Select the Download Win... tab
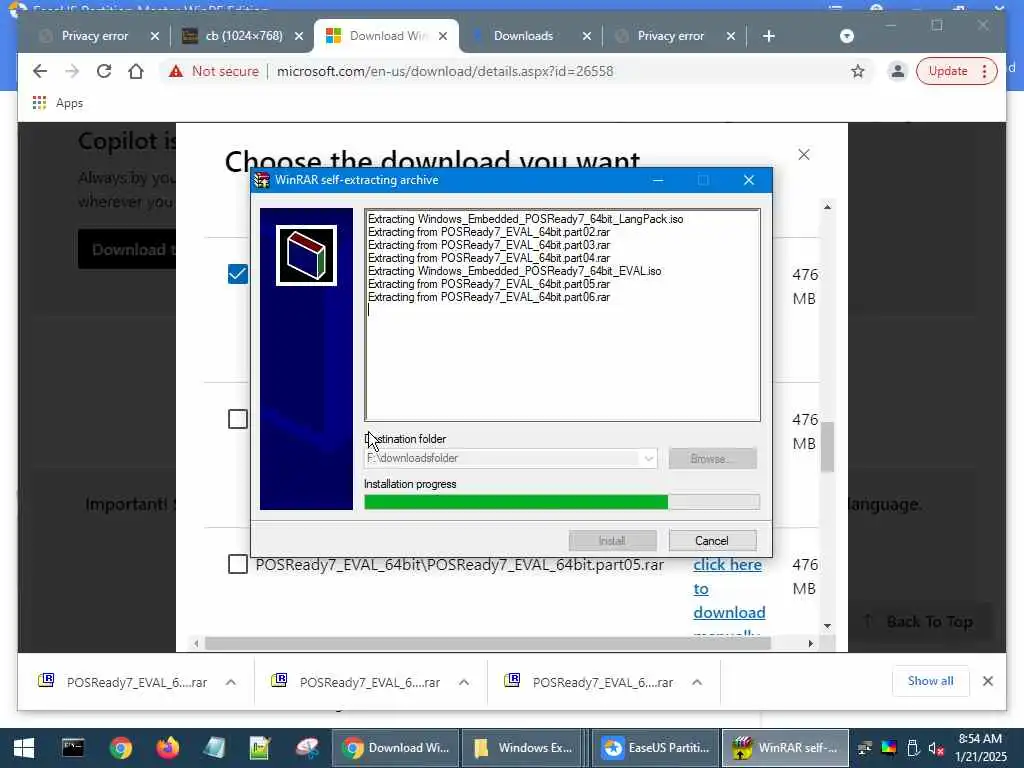Image resolution: width=1024 pixels, height=768 pixels. click(x=387, y=36)
